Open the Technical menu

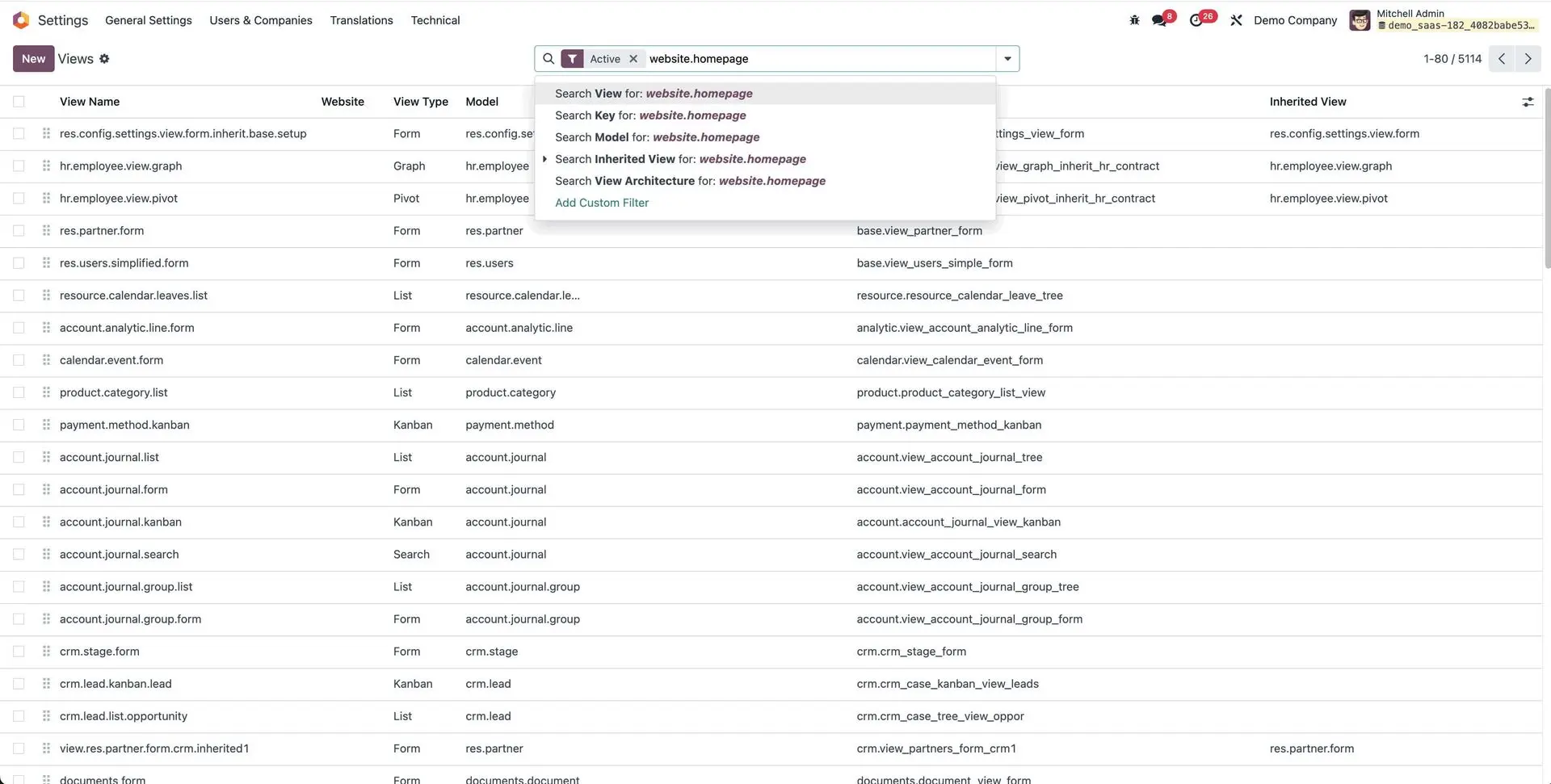tap(435, 20)
